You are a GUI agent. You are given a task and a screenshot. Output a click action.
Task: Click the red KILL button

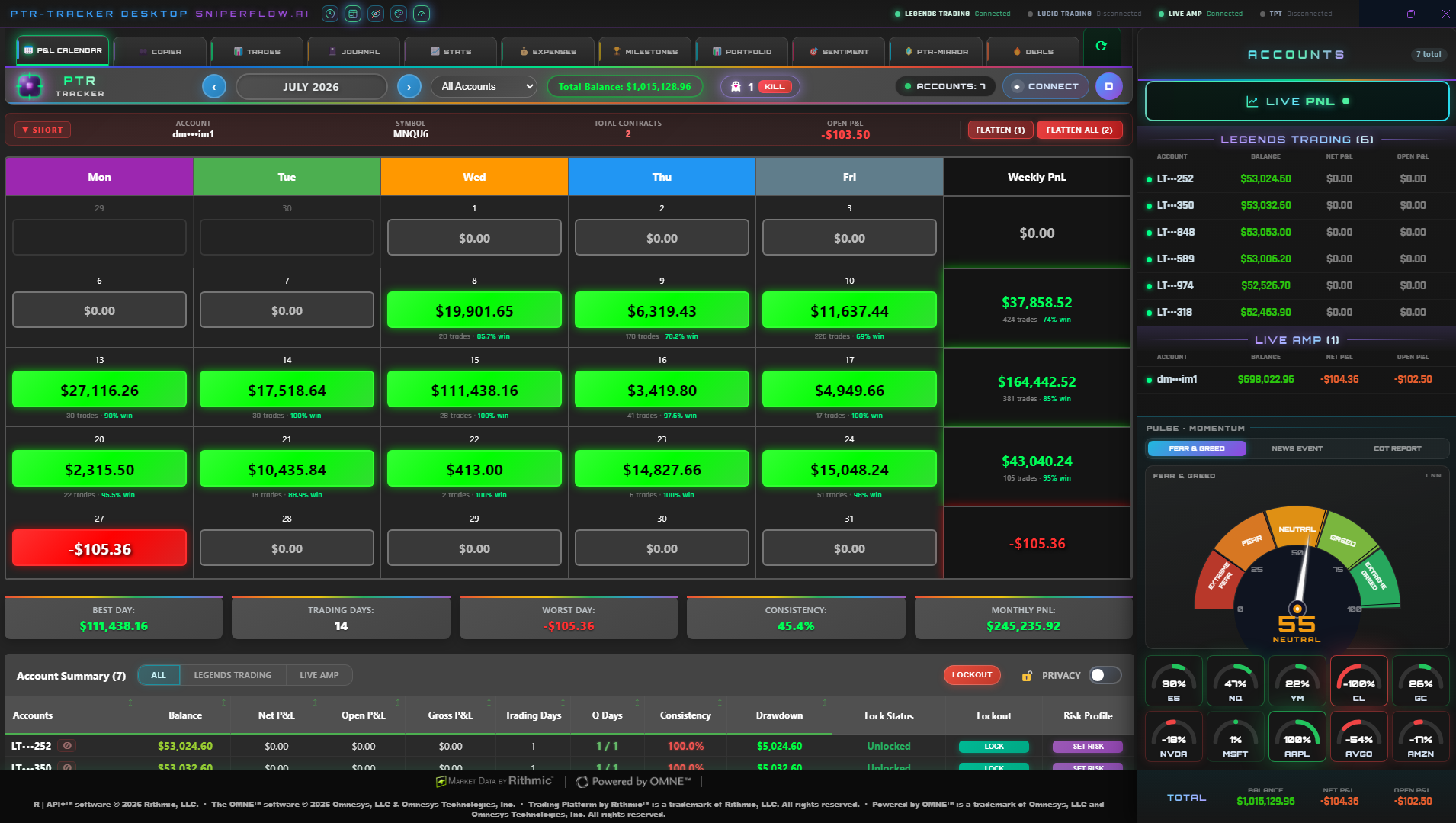775,87
